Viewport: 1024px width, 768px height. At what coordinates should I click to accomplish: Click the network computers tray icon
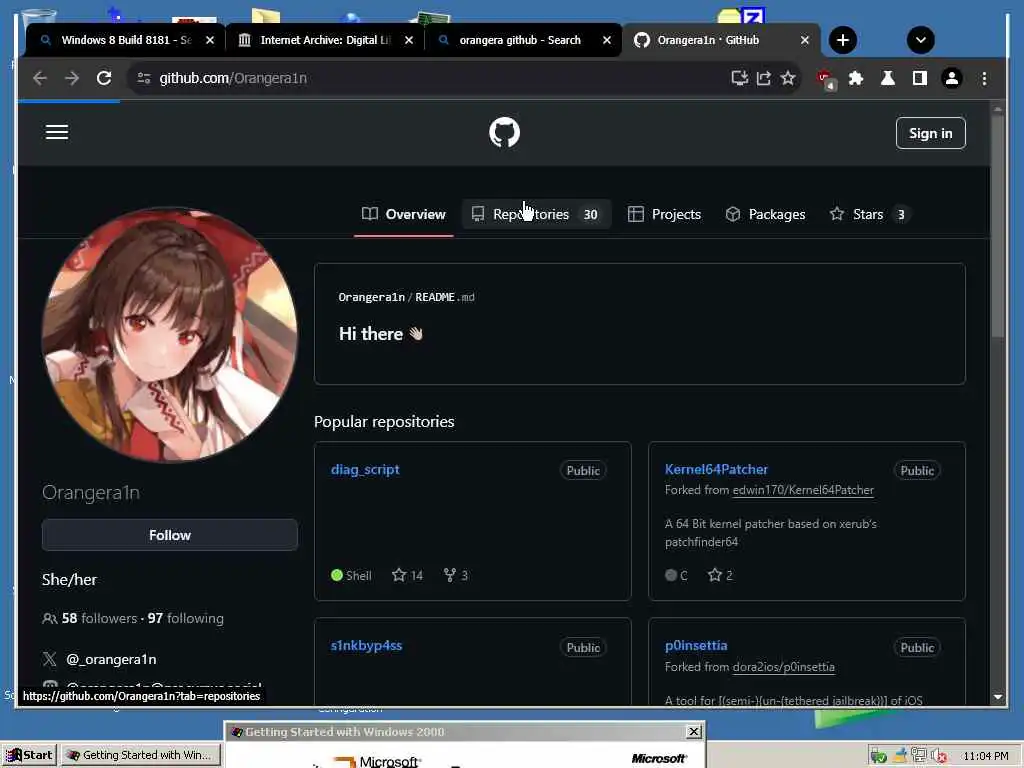(x=920, y=756)
